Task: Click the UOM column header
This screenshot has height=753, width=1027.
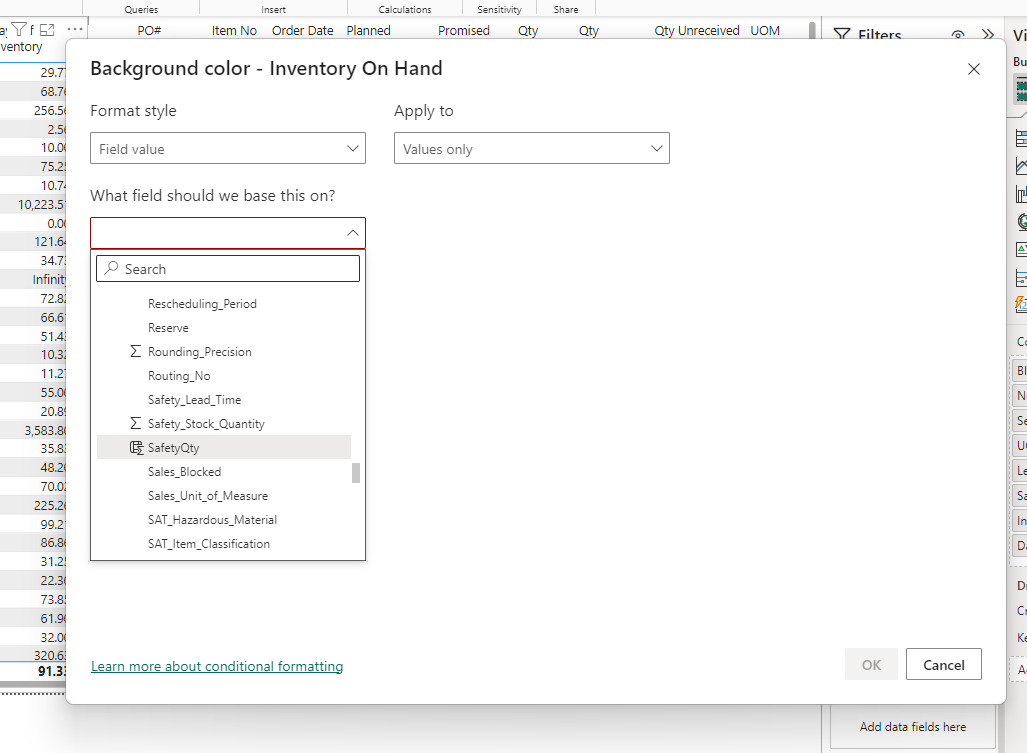Action: click(x=765, y=31)
